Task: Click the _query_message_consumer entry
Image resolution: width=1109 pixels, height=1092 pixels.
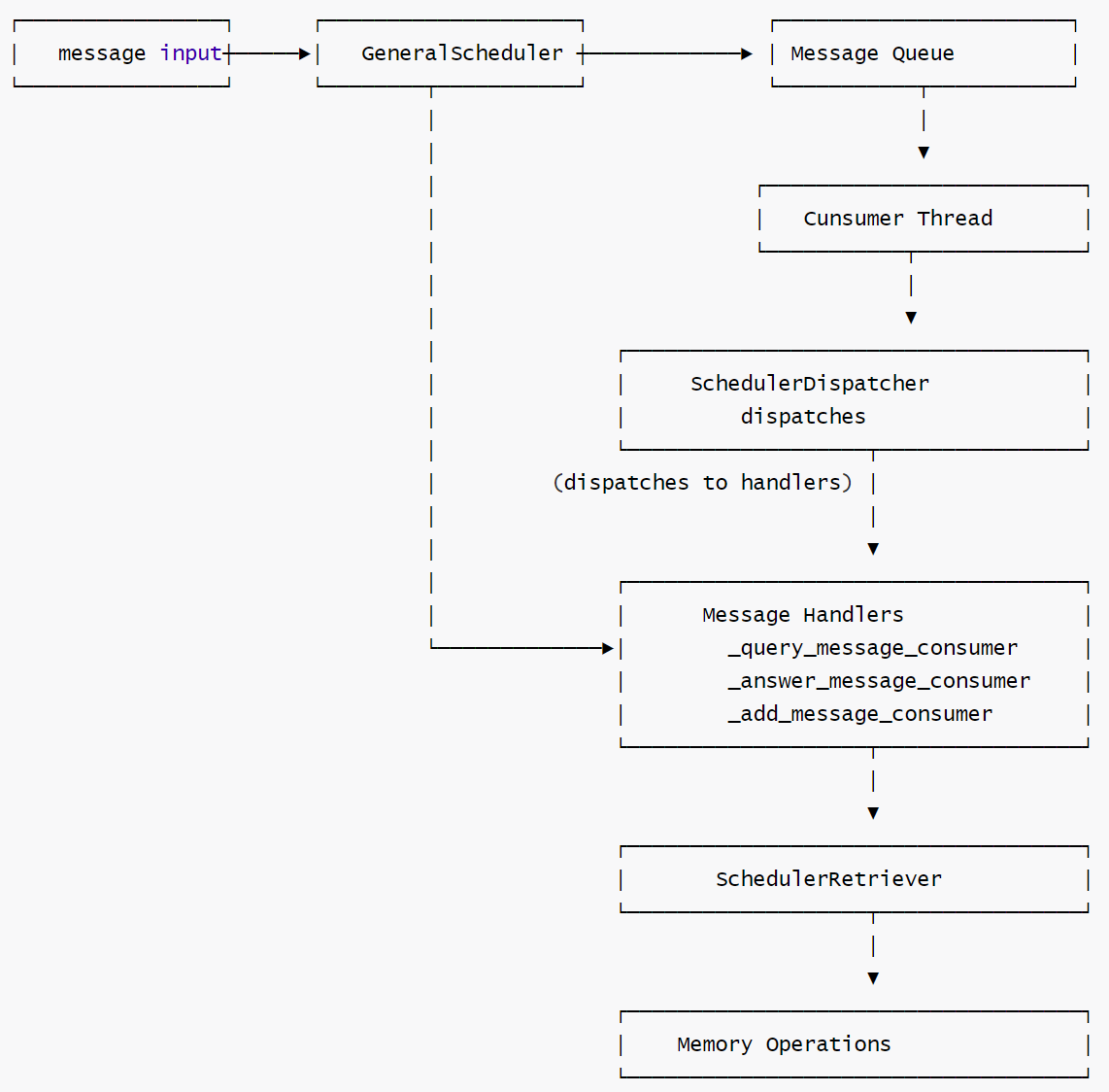Action: point(873,647)
